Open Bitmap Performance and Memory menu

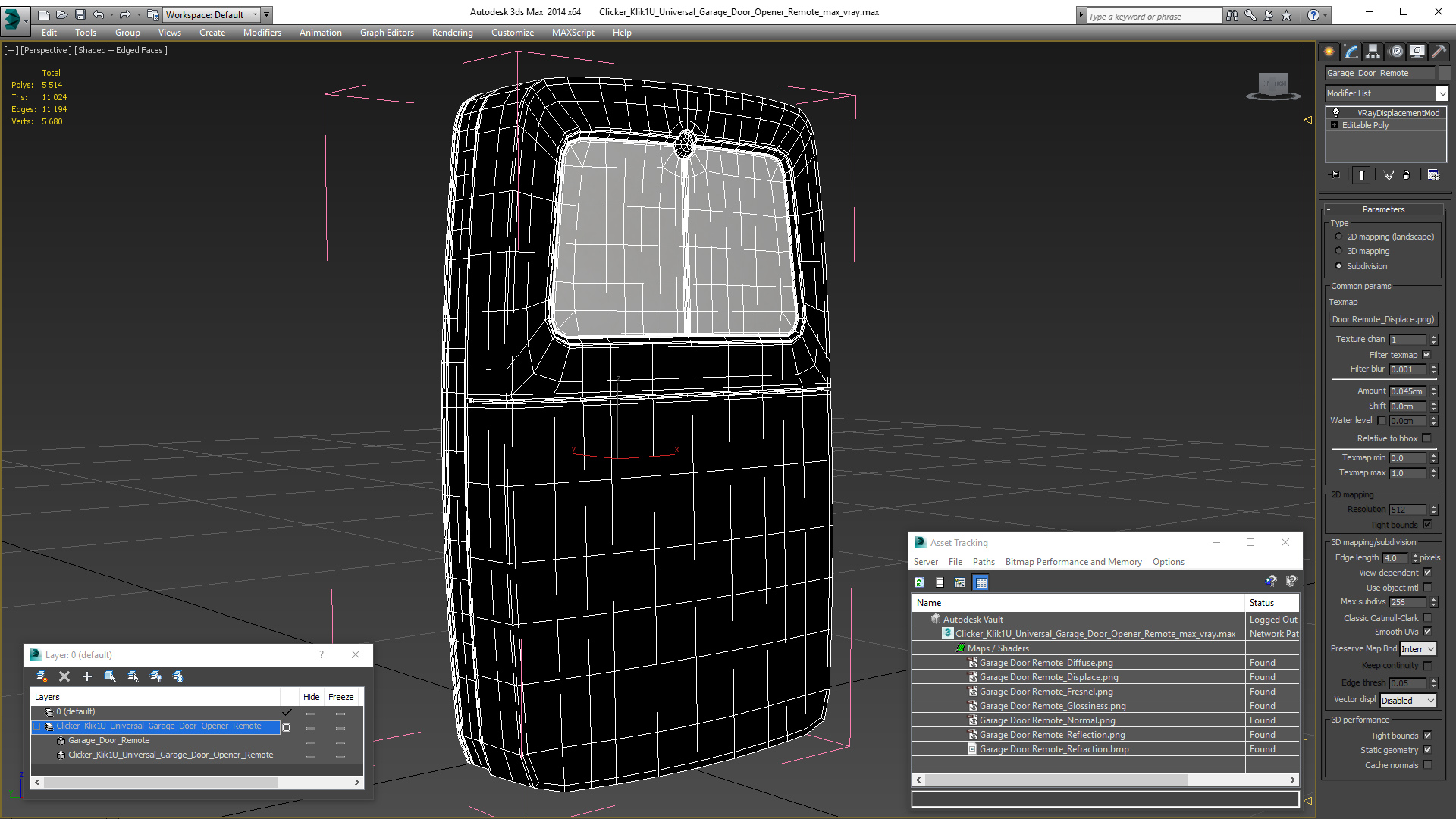tap(1073, 562)
